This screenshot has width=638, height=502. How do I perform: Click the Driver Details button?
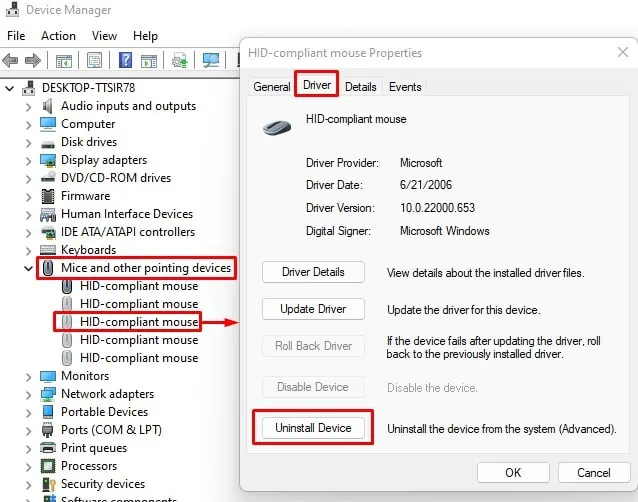[313, 272]
